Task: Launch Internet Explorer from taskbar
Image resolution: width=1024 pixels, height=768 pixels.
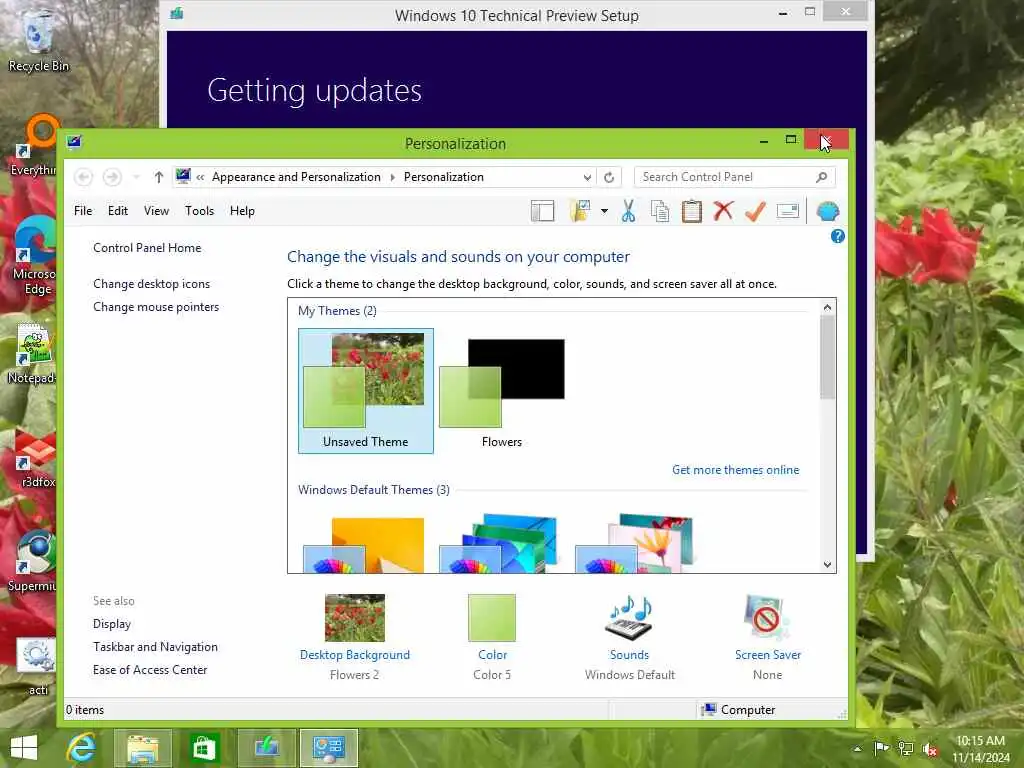Action: tap(82, 748)
